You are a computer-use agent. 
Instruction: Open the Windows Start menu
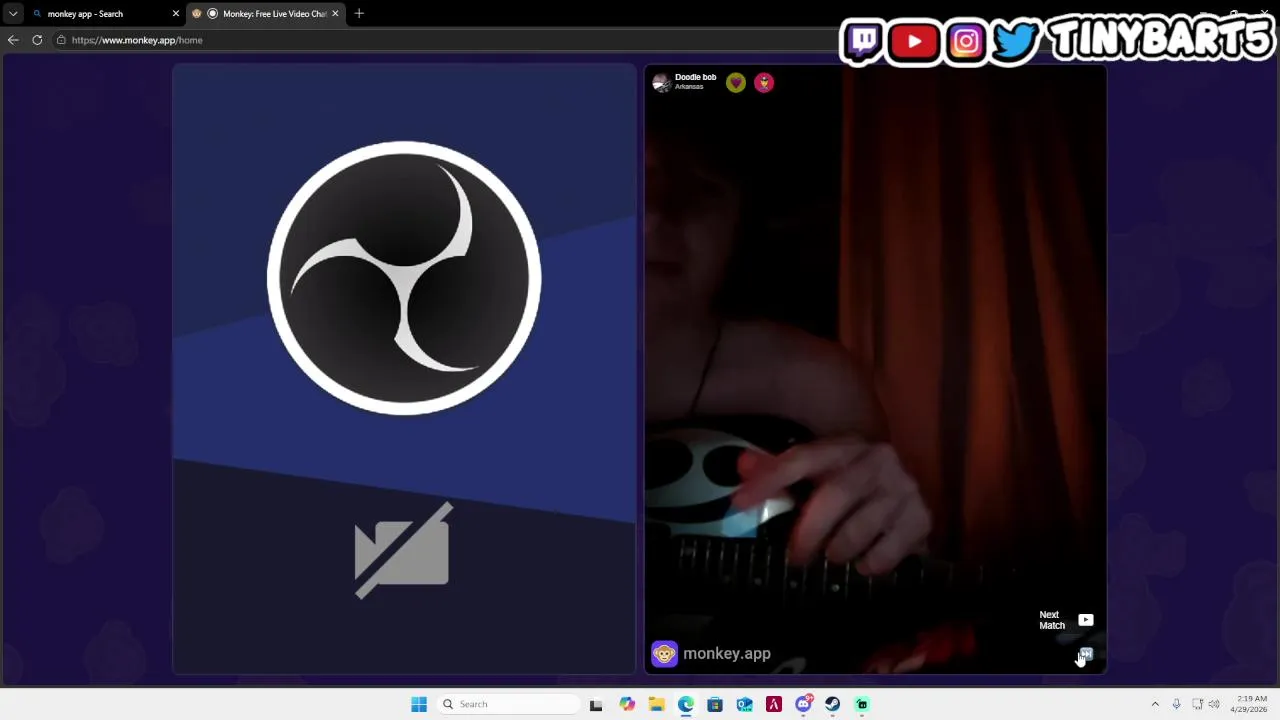coord(419,704)
